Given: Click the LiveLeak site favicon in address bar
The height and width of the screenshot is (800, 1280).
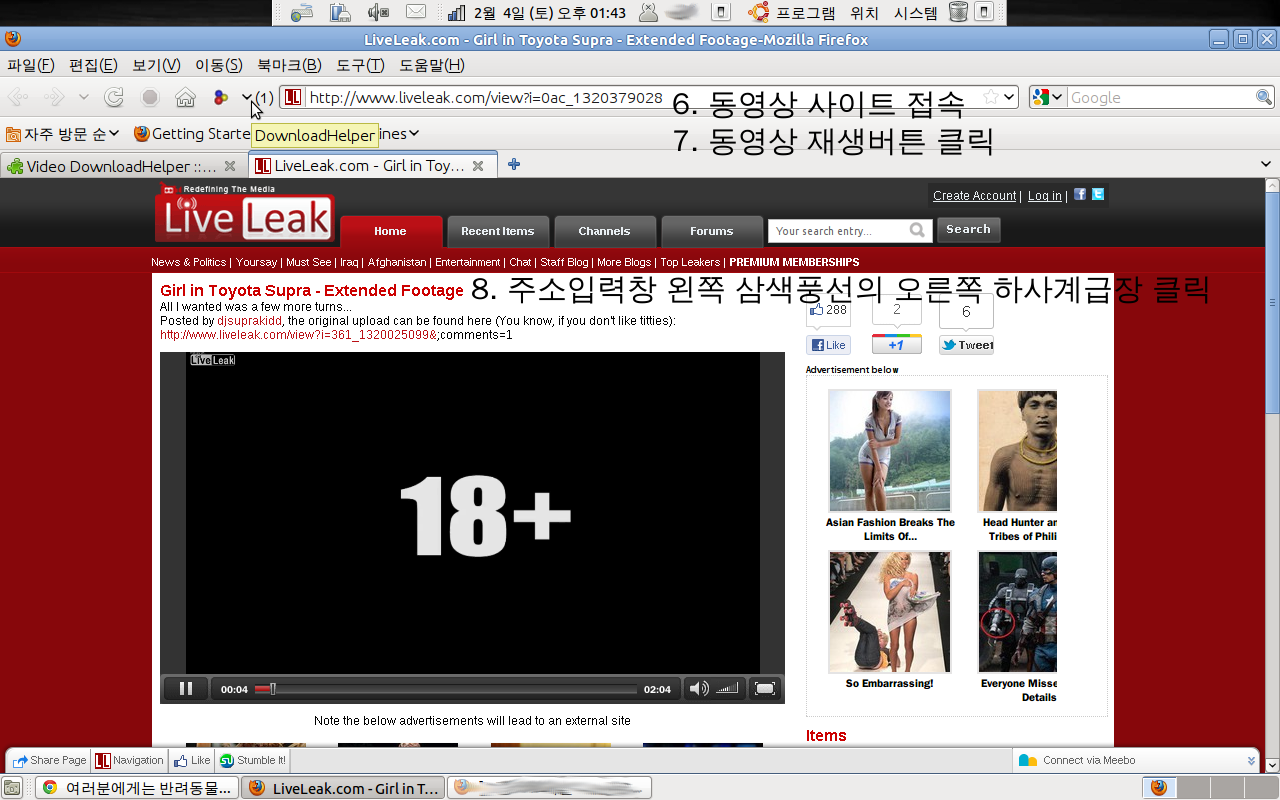Looking at the screenshot, I should click(x=292, y=97).
